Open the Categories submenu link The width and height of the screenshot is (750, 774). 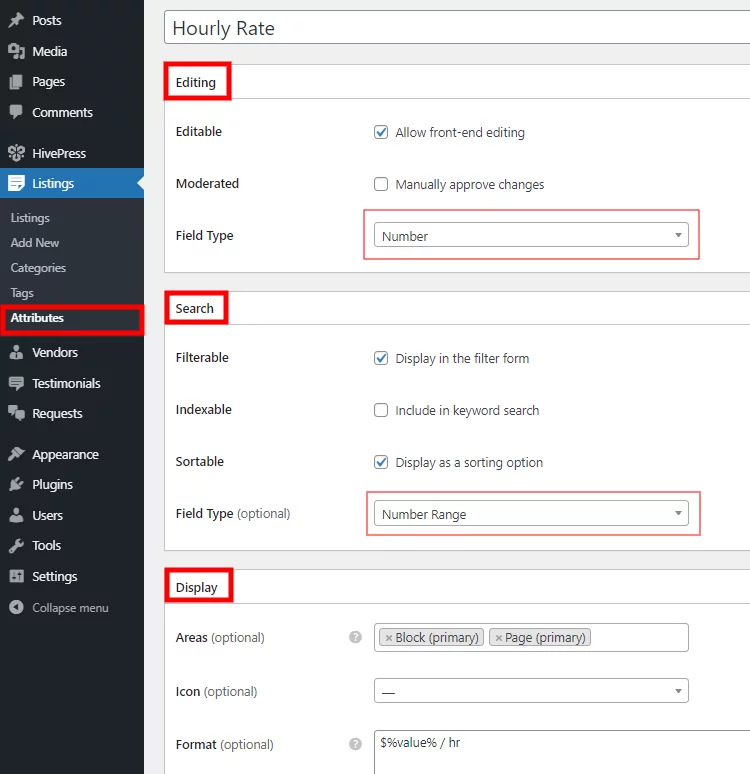[38, 268]
